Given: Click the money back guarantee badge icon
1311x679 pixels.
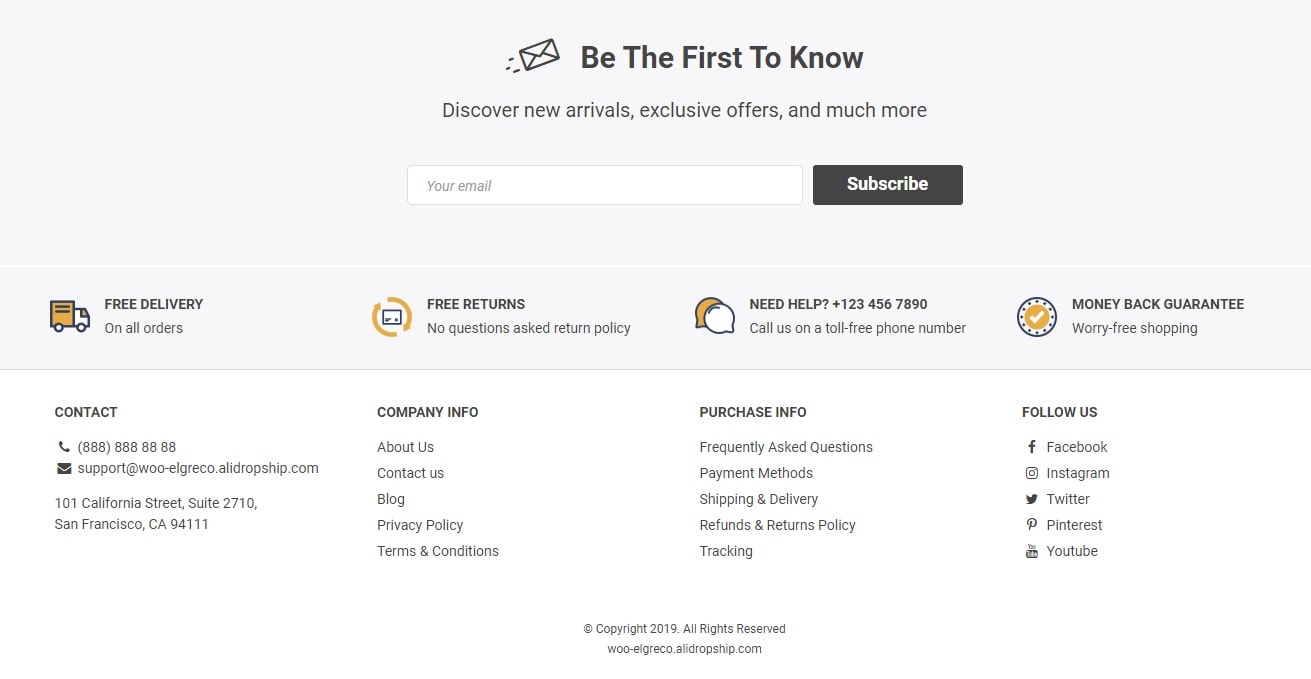Looking at the screenshot, I should tap(1037, 317).
